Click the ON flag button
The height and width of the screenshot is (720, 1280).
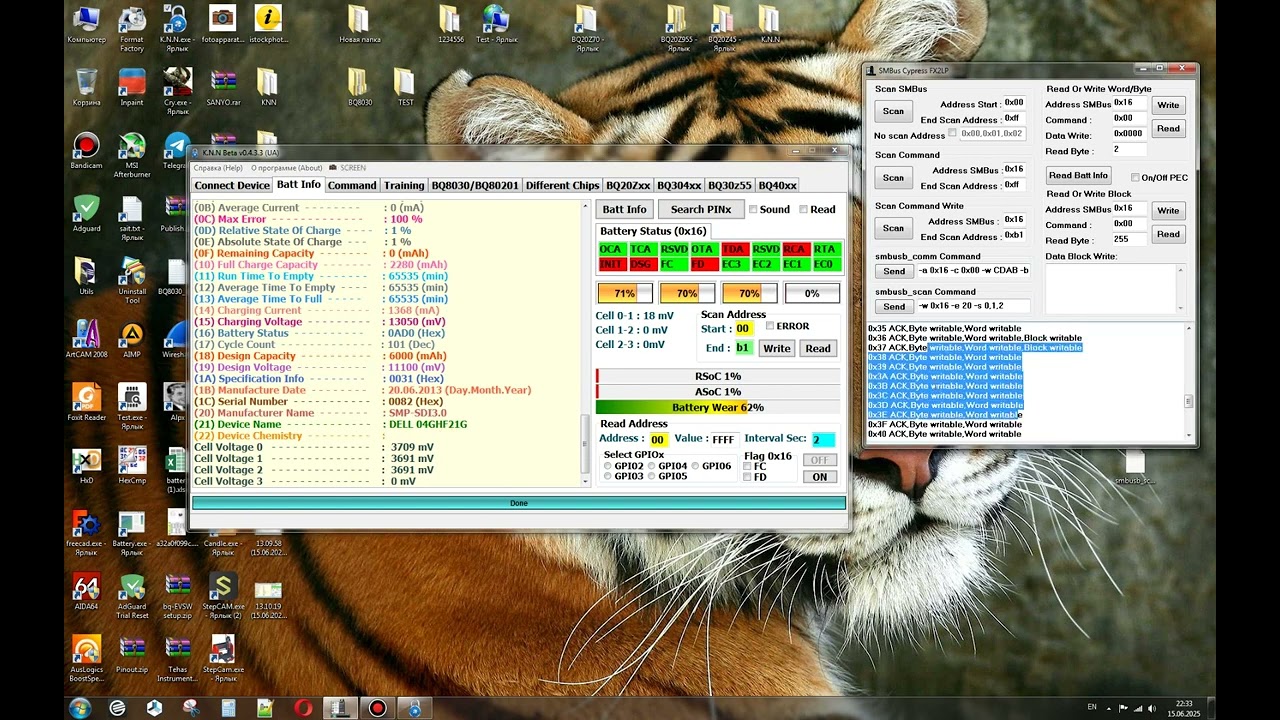[819, 476]
